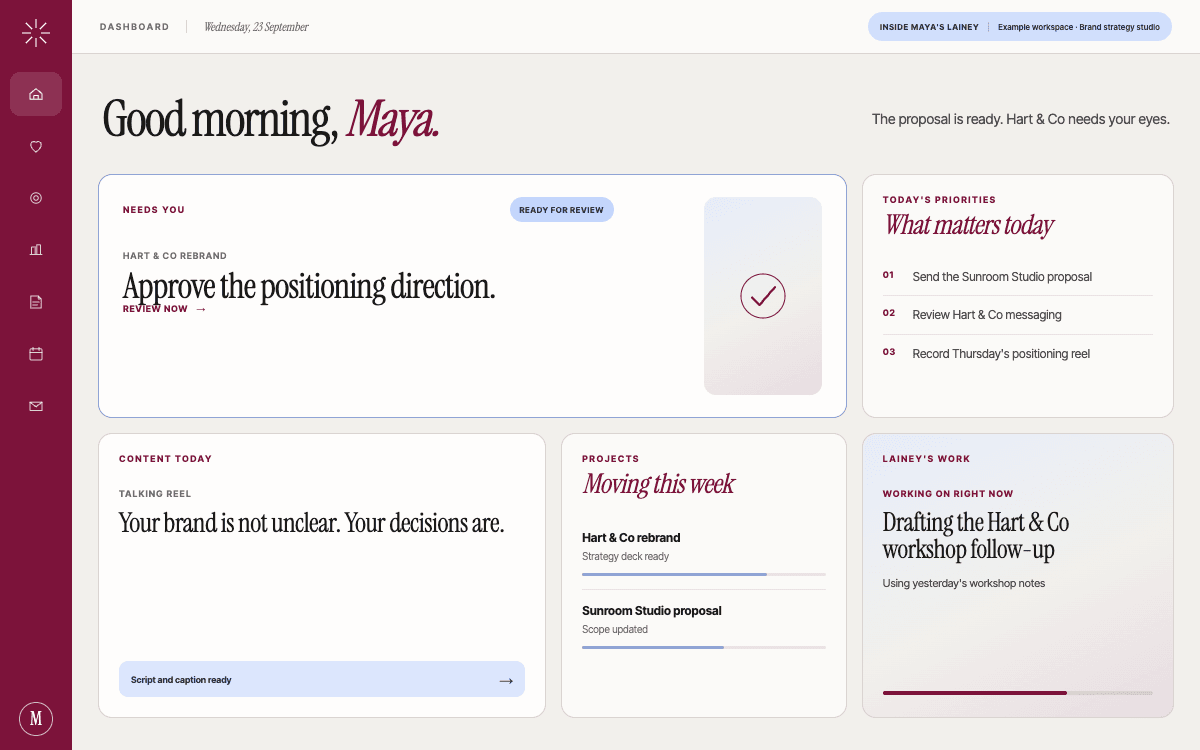Open the mail envelope sidebar icon
1200x750 pixels.
(x=36, y=406)
